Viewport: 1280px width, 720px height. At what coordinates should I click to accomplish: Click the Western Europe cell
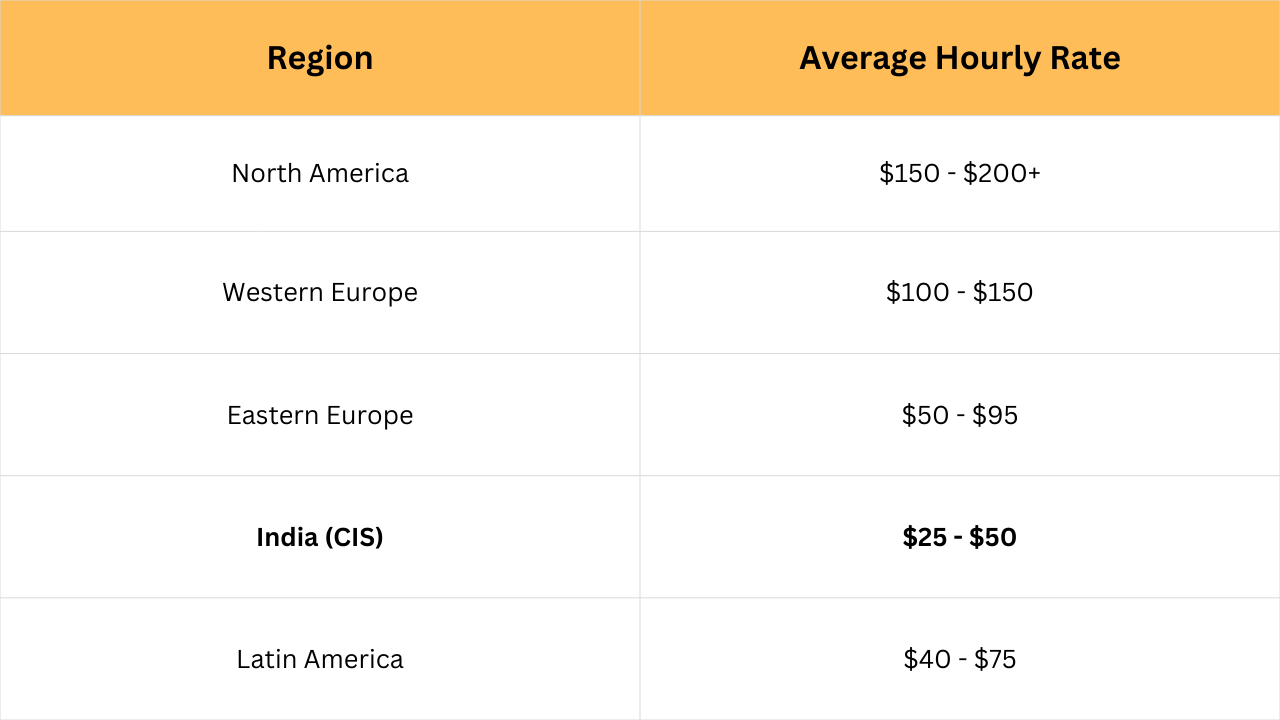tap(320, 293)
